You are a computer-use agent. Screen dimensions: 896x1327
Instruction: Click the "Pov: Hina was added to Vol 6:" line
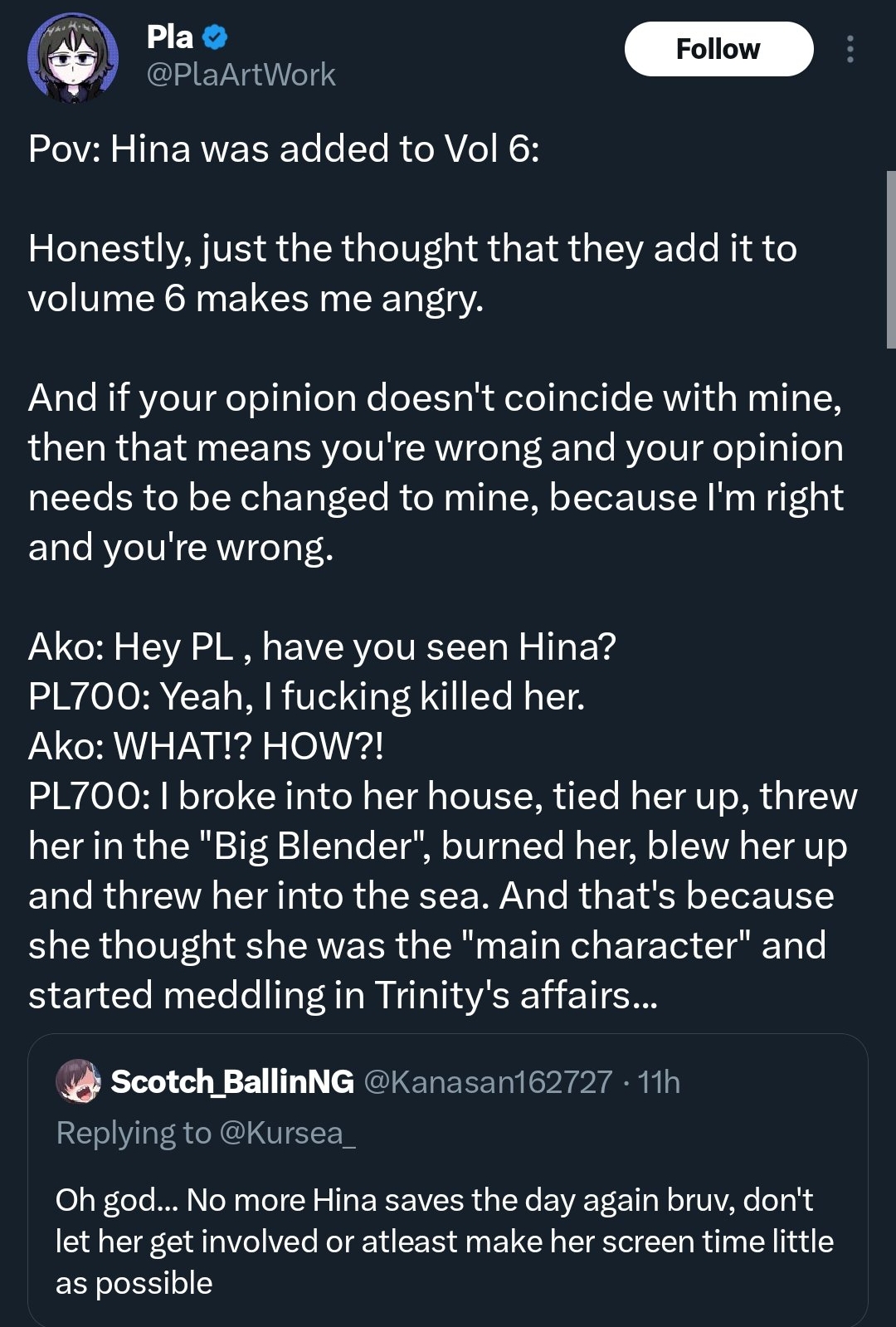click(284, 149)
